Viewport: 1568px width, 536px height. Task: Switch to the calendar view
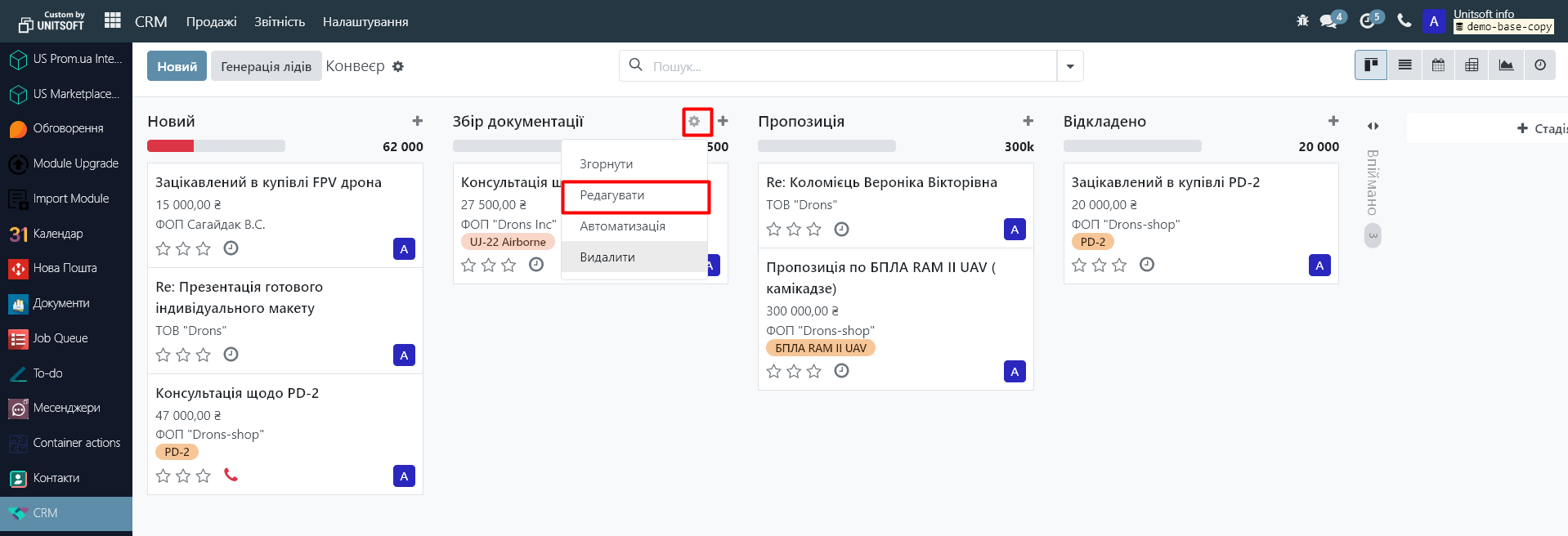[1438, 65]
